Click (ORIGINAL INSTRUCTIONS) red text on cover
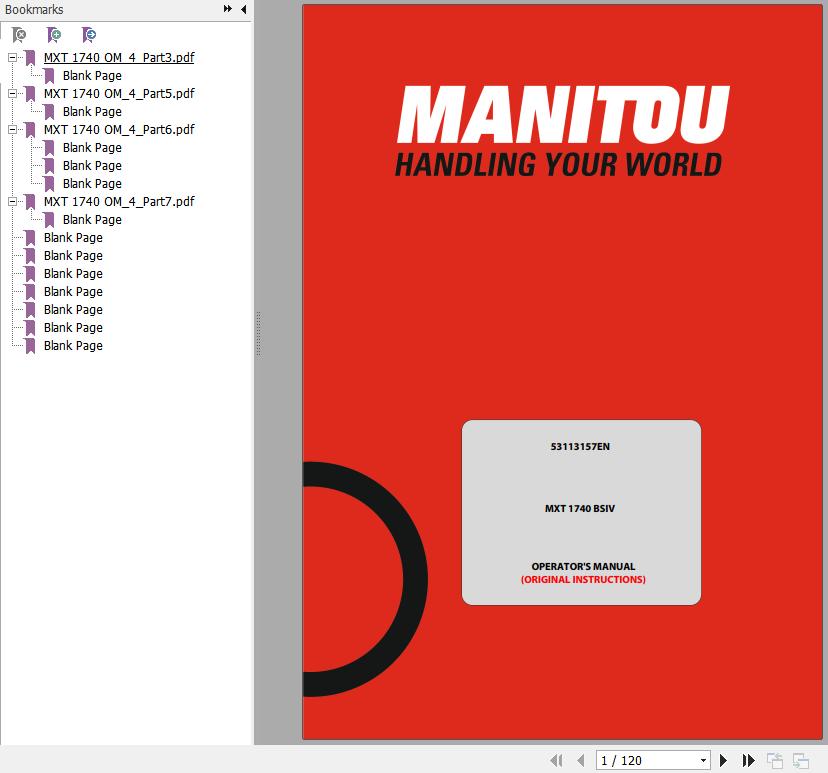 (583, 579)
